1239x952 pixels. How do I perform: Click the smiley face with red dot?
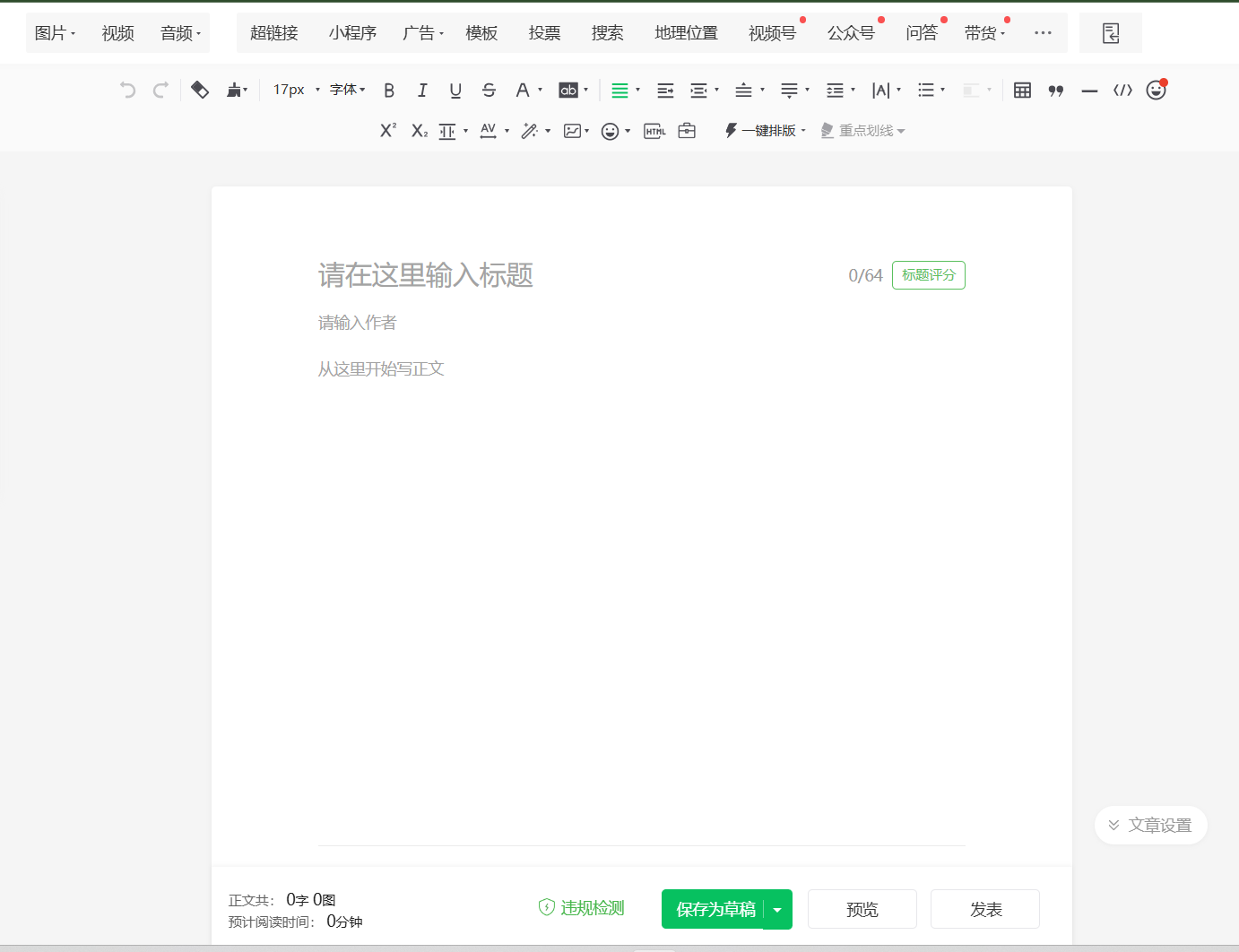click(1157, 89)
